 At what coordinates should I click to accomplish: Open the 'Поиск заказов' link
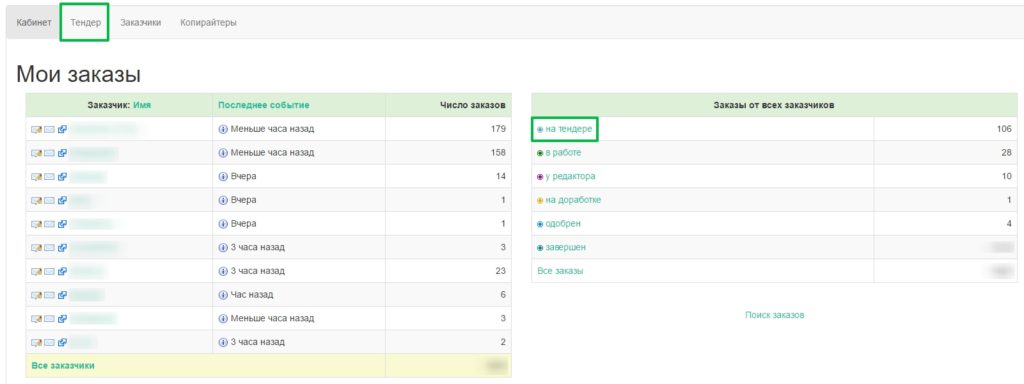pyautogui.click(x=775, y=315)
